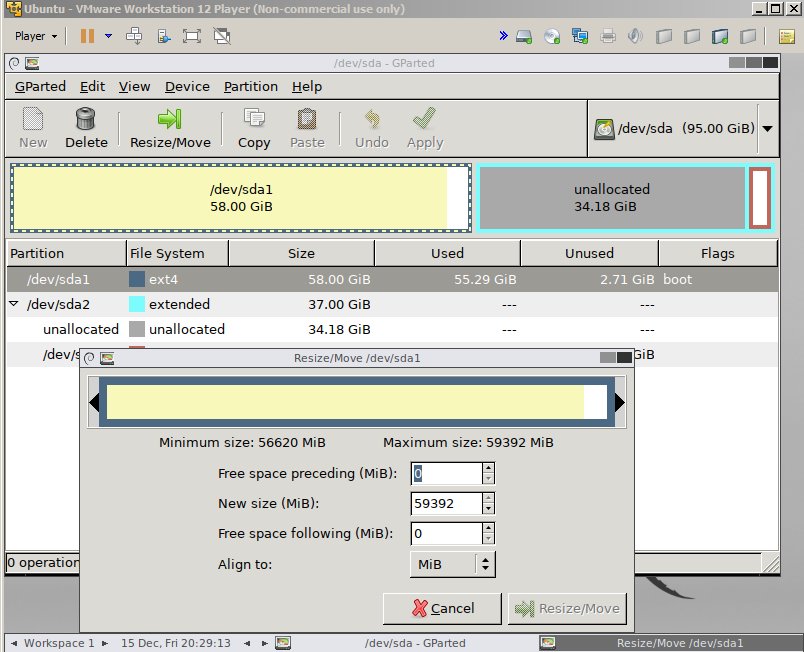This screenshot has width=804, height=652.
Task: Click the Flags column header
Action: (x=718, y=253)
